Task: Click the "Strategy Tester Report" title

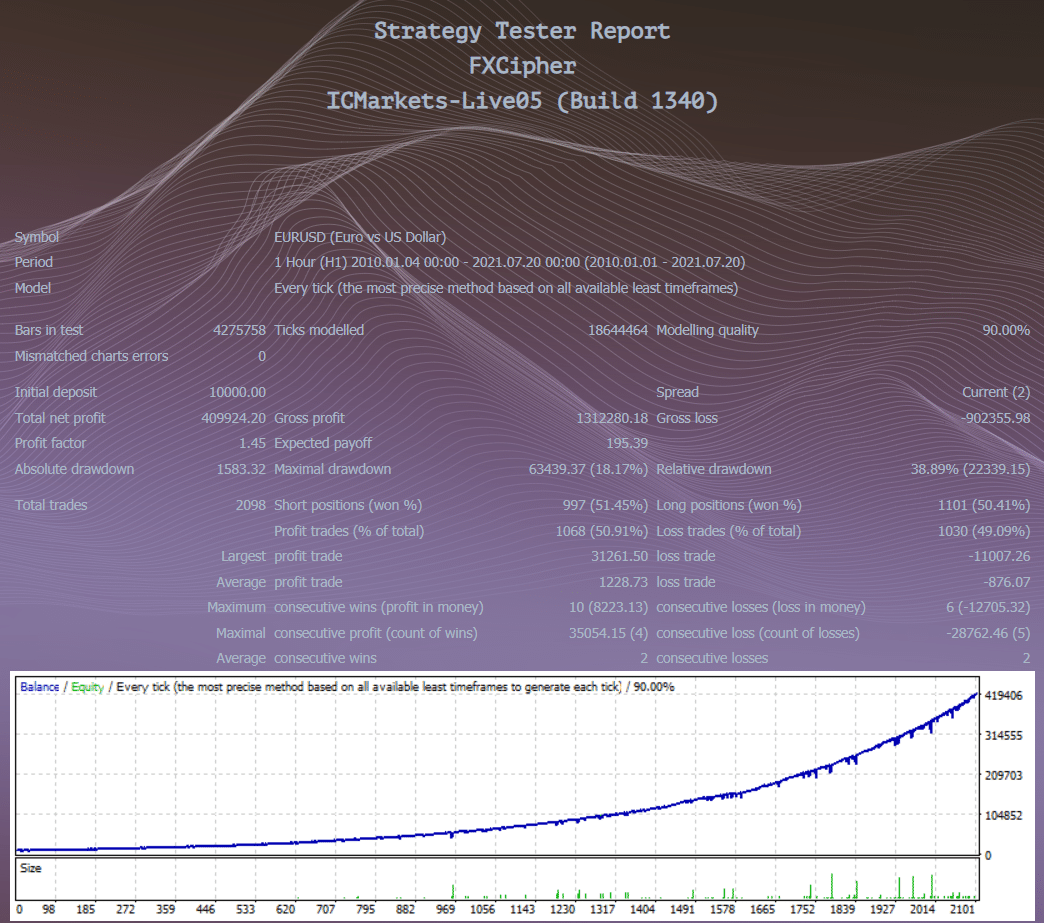Action: (x=522, y=31)
